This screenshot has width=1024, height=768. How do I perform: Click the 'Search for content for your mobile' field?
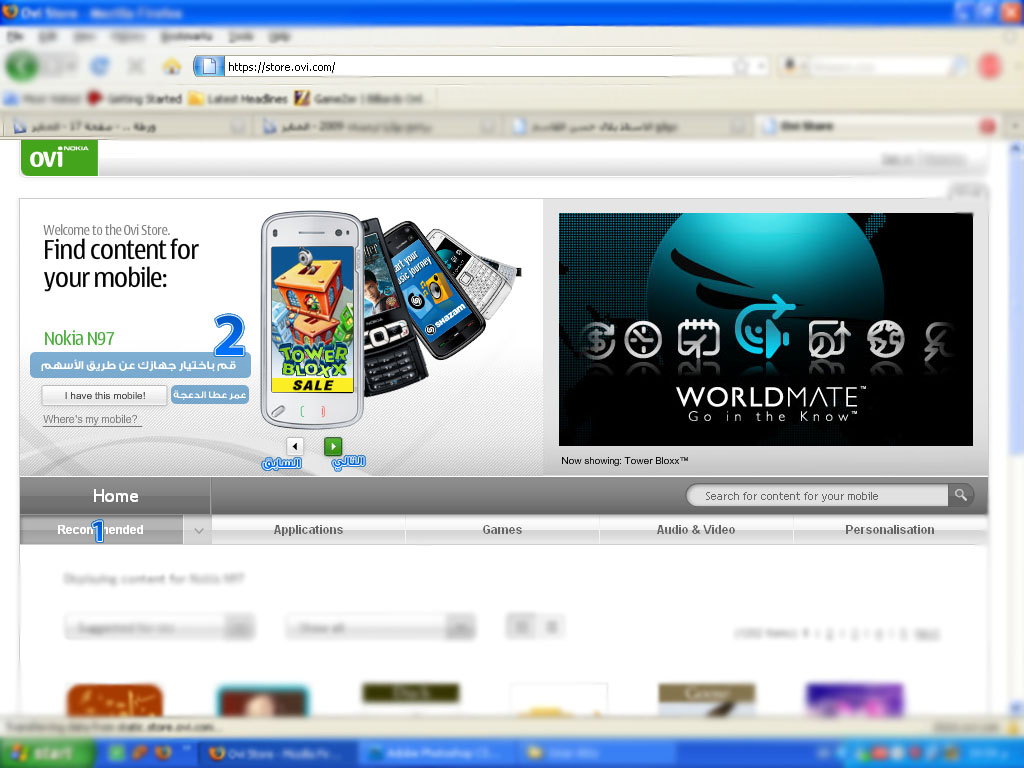(x=818, y=496)
